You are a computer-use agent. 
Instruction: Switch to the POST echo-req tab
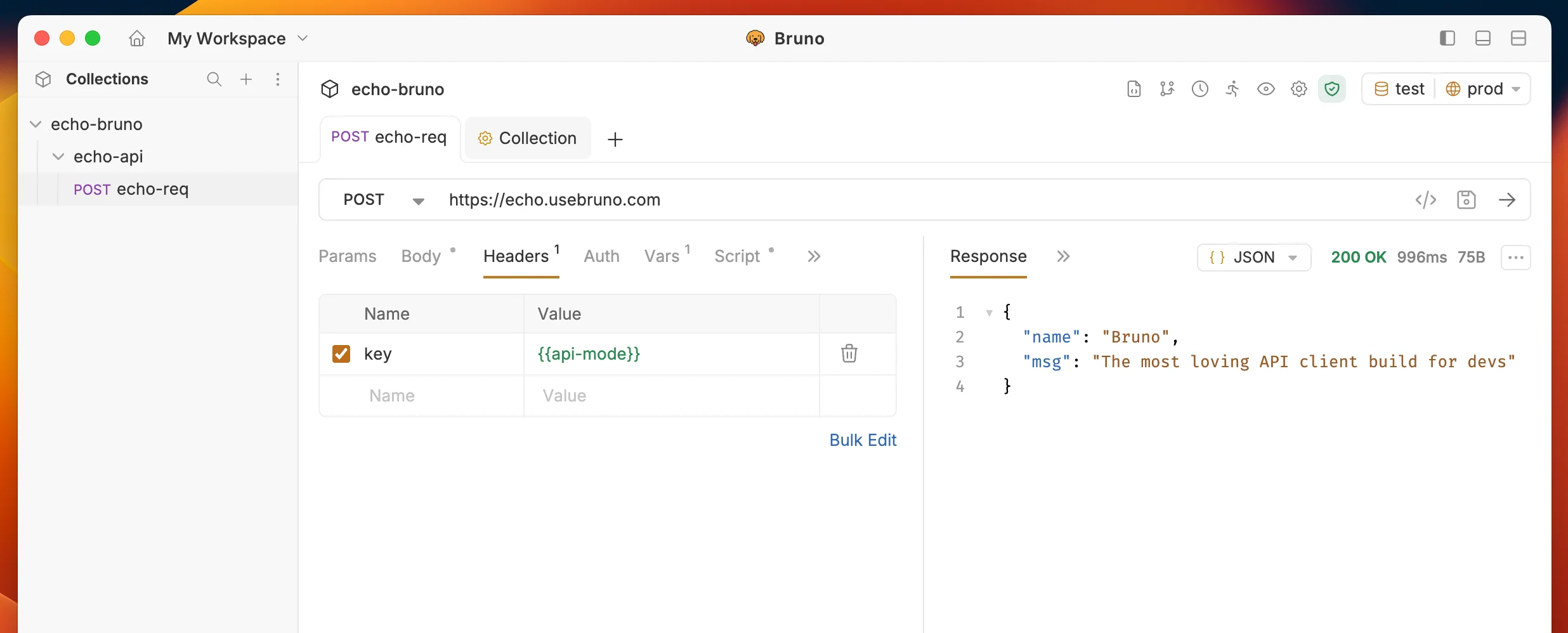(389, 137)
